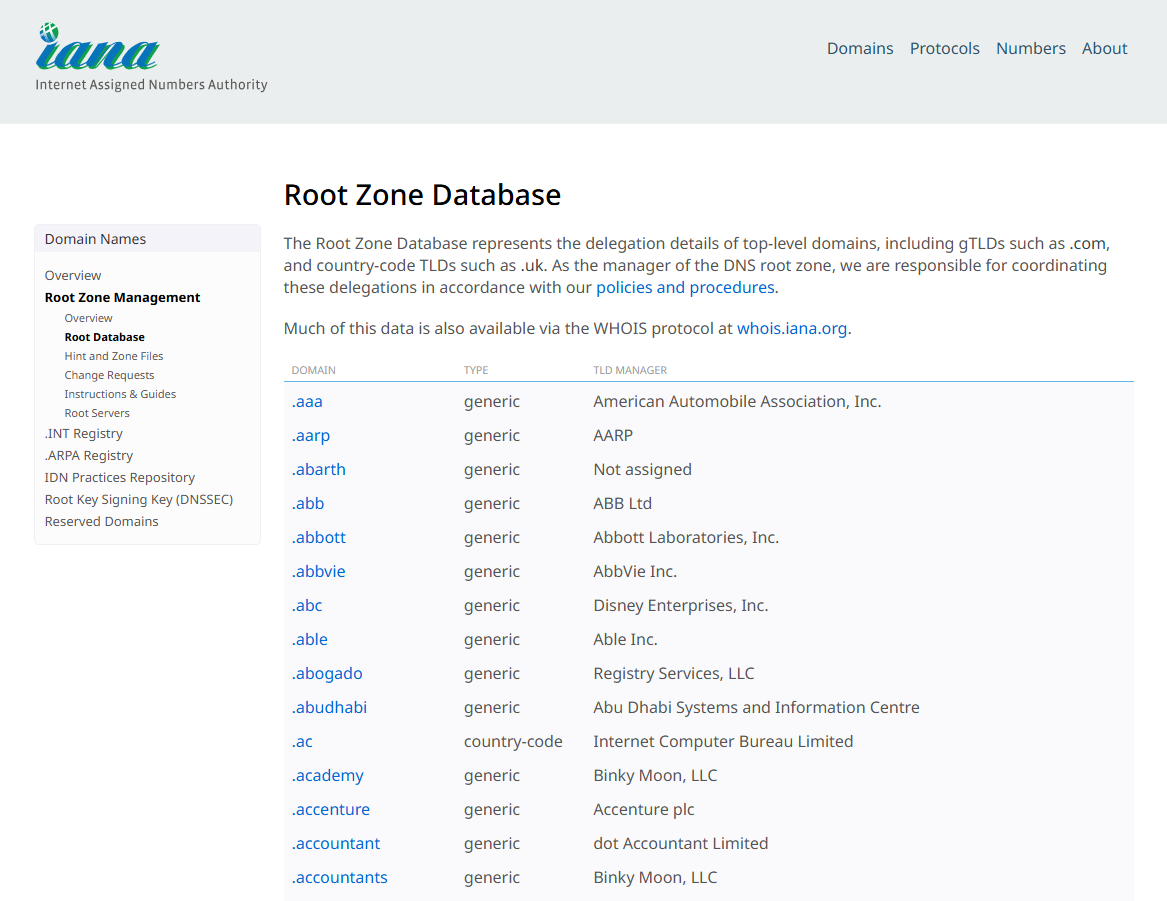Viewport: 1167px width, 901px height.
Task: Open the .abbott domain entry
Action: coord(318,537)
